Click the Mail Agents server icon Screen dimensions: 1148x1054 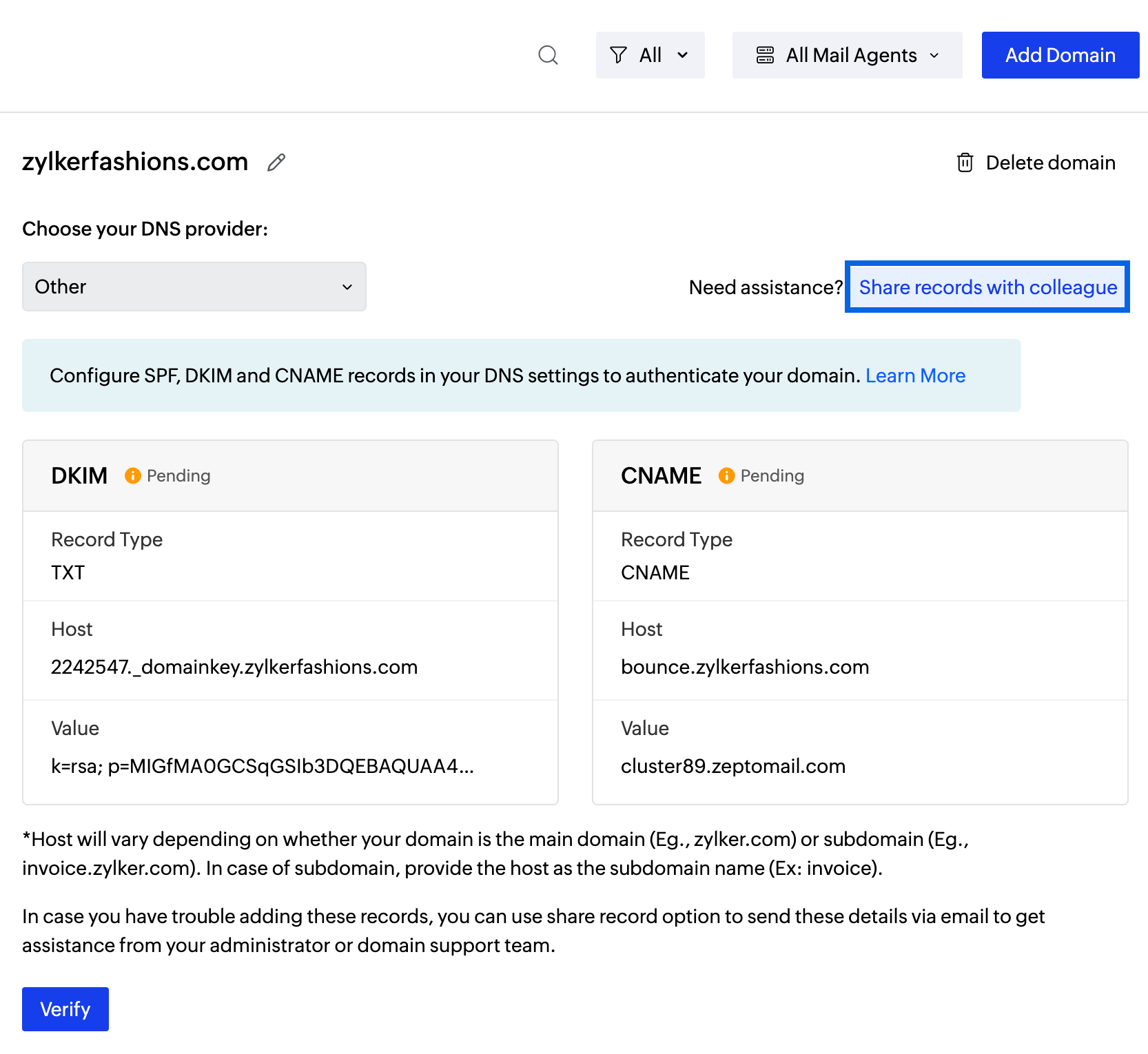(x=765, y=55)
